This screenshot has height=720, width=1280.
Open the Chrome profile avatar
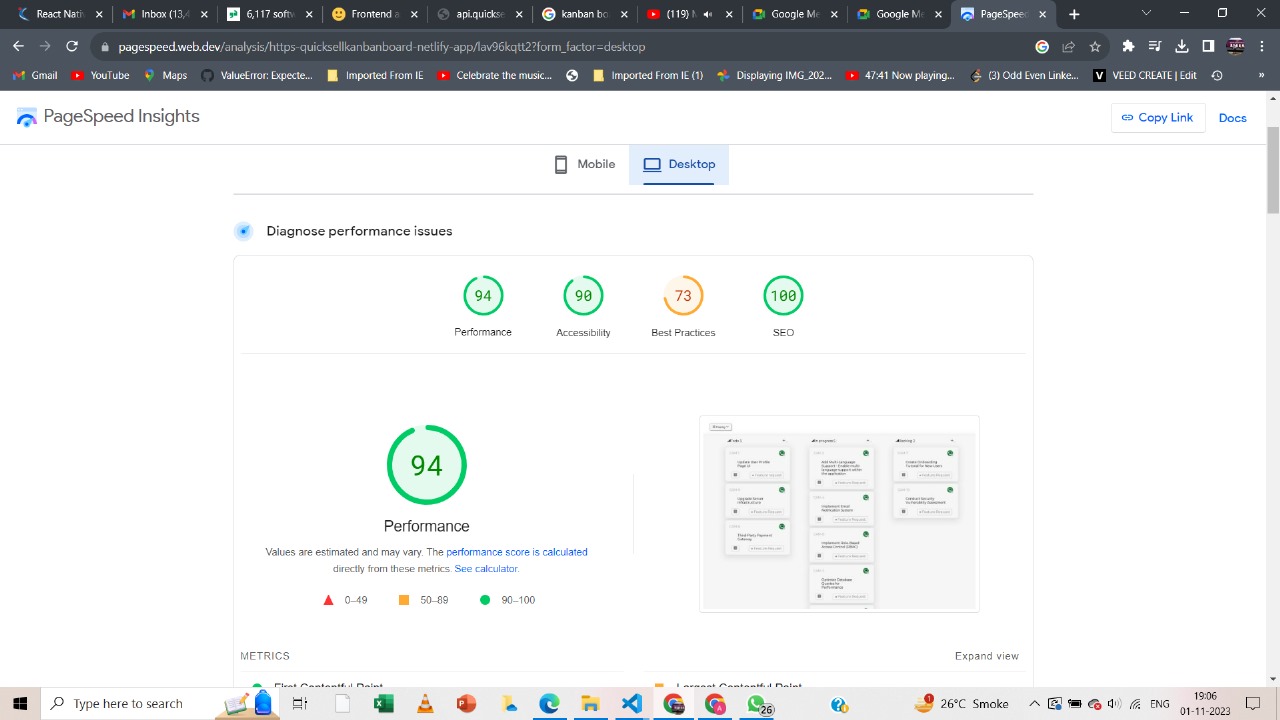[x=1235, y=46]
